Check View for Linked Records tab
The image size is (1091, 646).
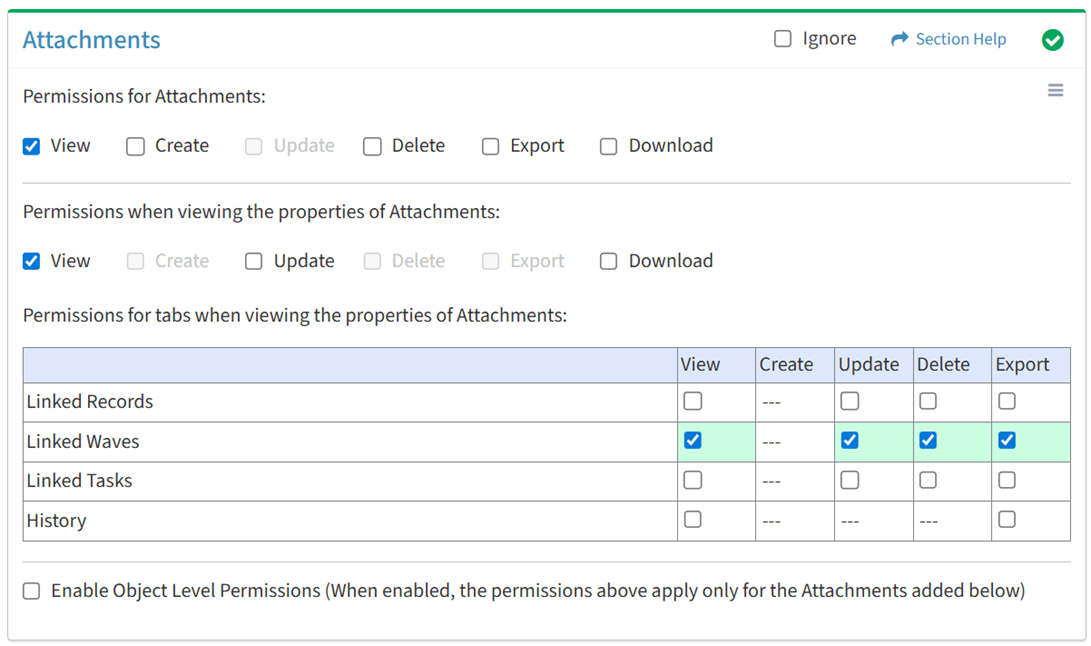click(692, 401)
